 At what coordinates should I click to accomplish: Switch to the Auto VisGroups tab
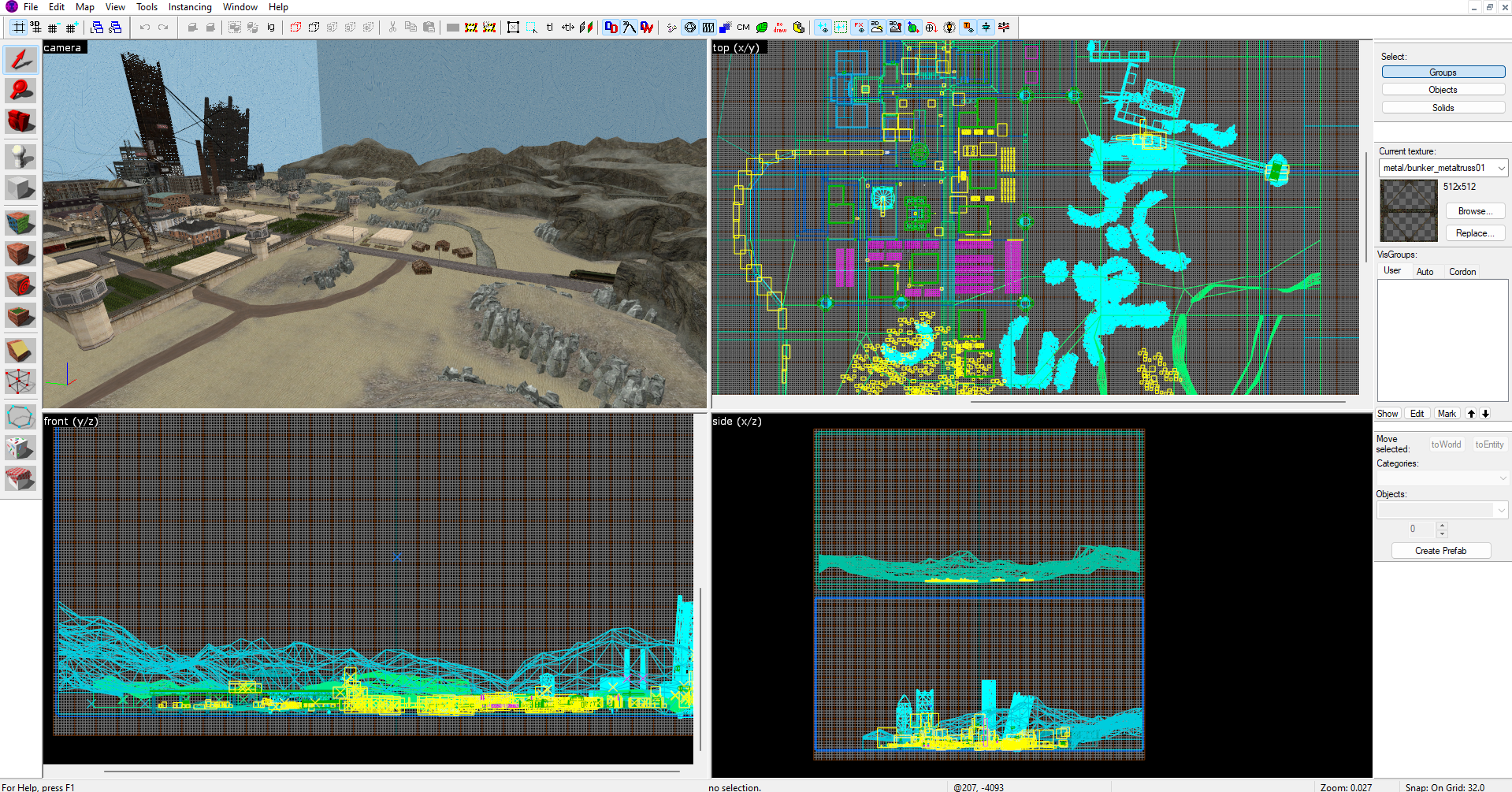click(1425, 272)
